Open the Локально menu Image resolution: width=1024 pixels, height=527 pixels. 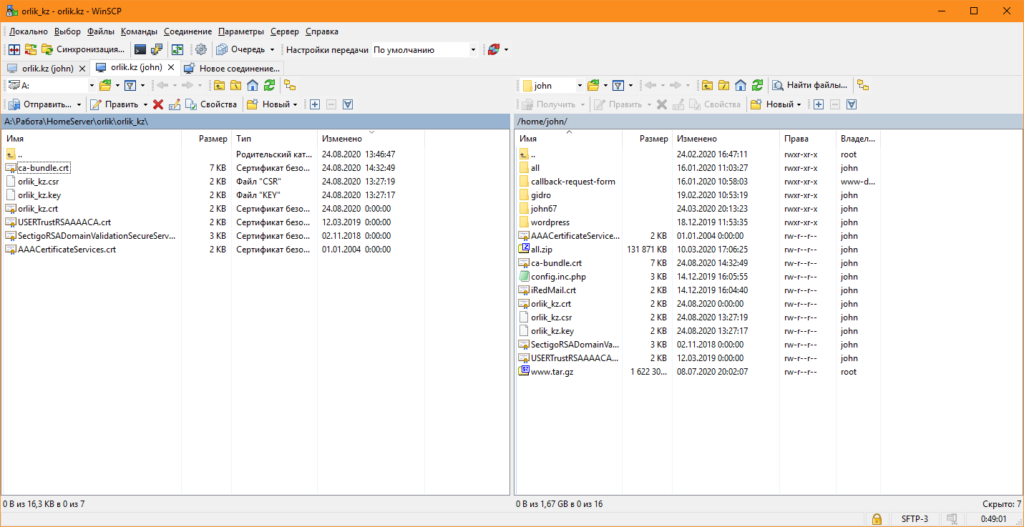coord(29,31)
